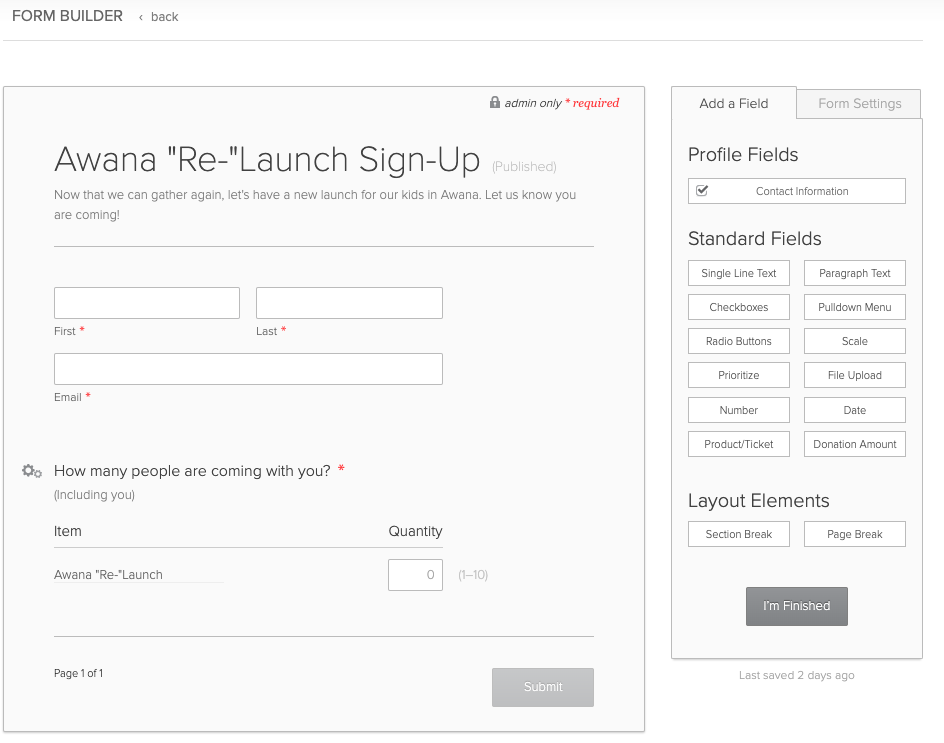Click the Quantity box for Awana Re-Launch

(415, 575)
